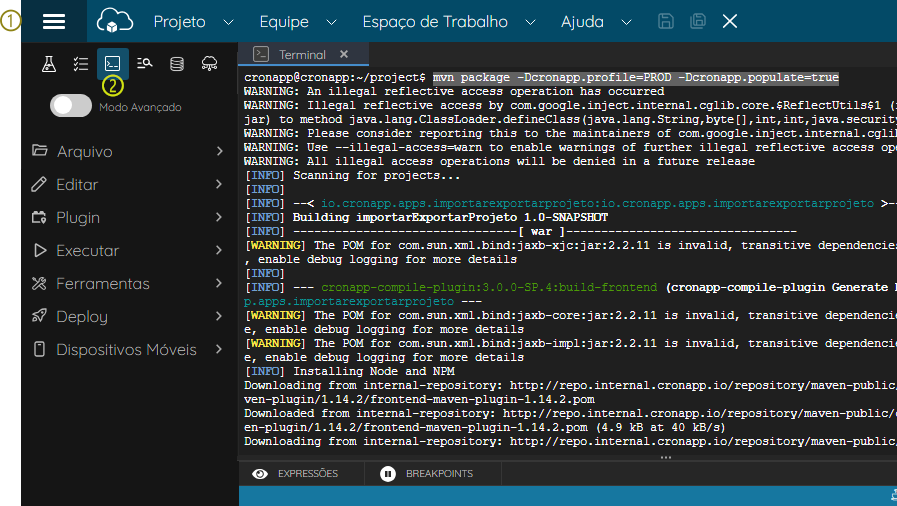The height and width of the screenshot is (506, 897).
Task: Expand arrow next to Dispositivos Móveis
Action: tap(220, 349)
